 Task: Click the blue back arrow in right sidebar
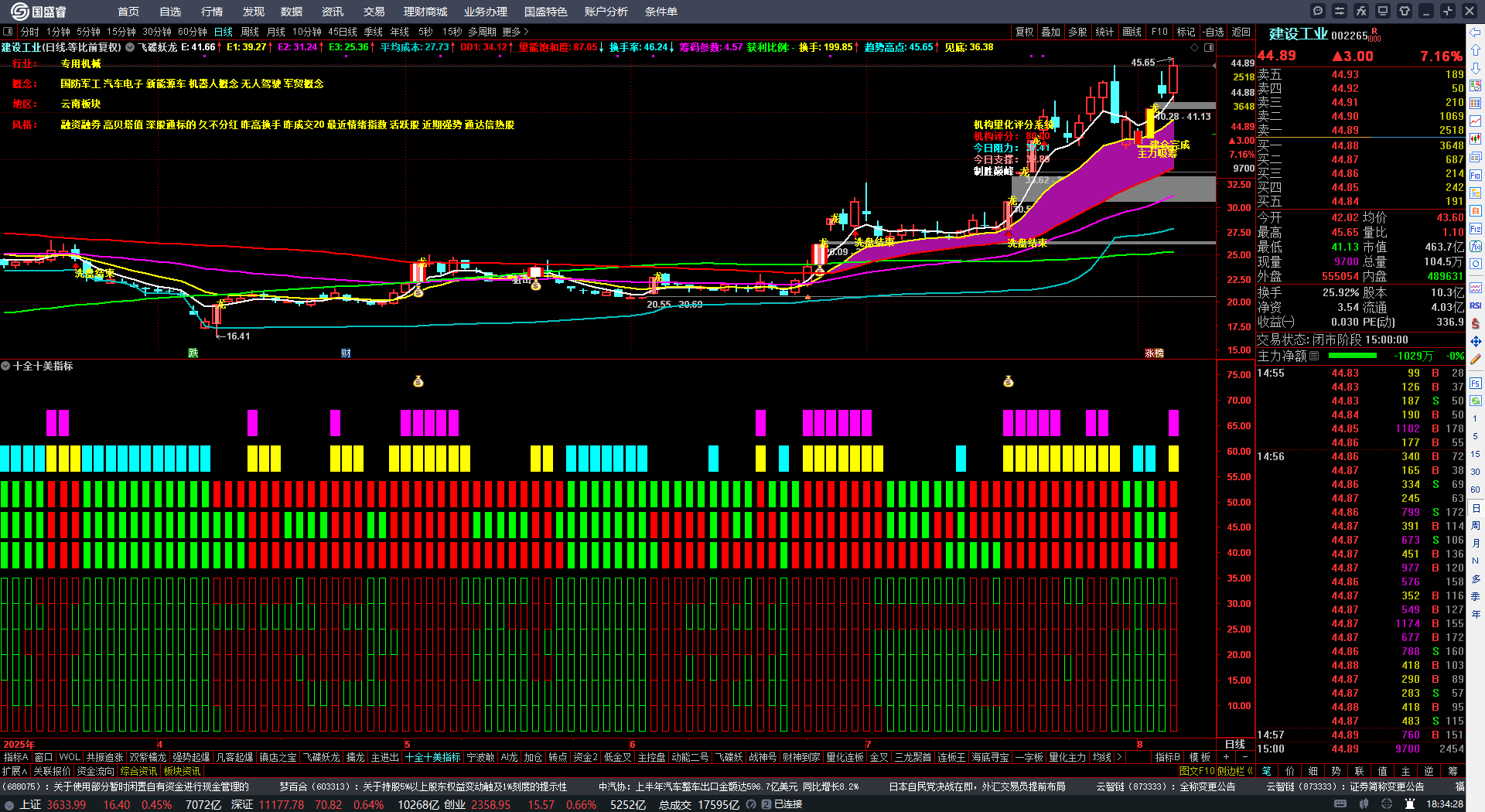coord(1476,32)
